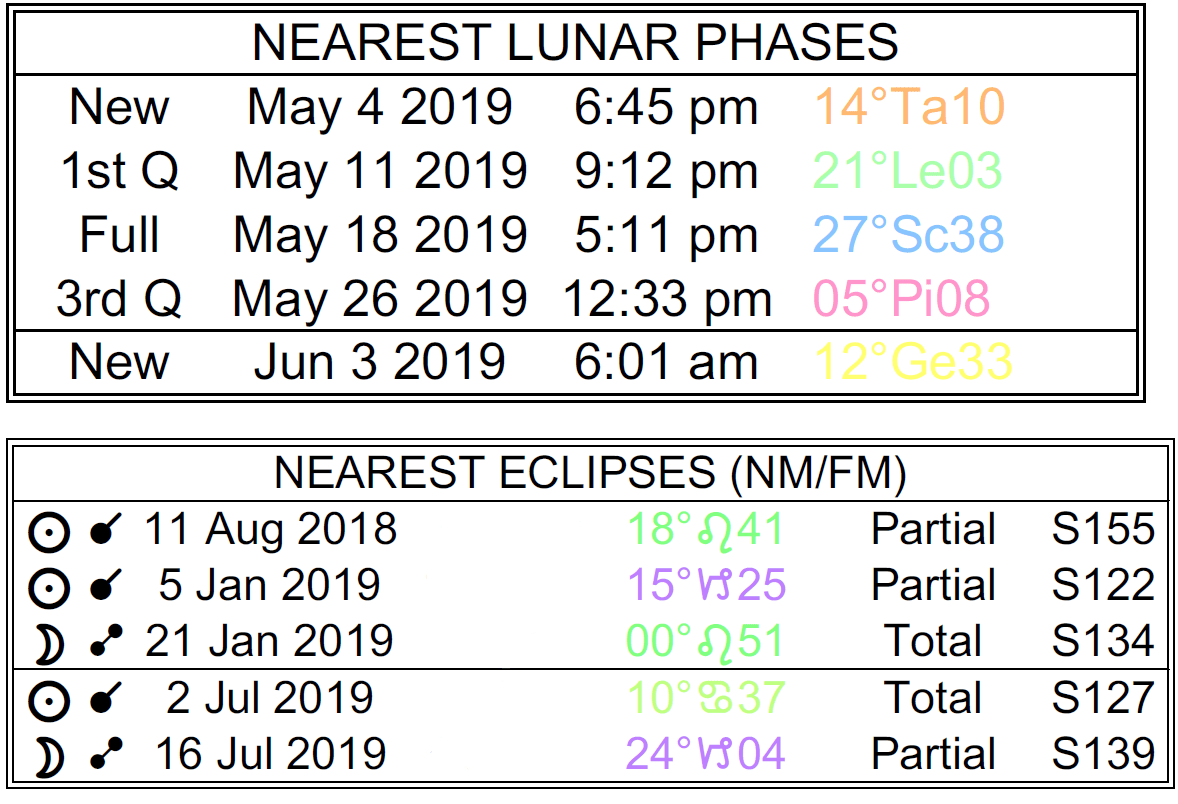Click the conjunction glyph in the 2 Jul 2019 row
Image resolution: width=1178 pixels, height=804 pixels.
tap(103, 699)
